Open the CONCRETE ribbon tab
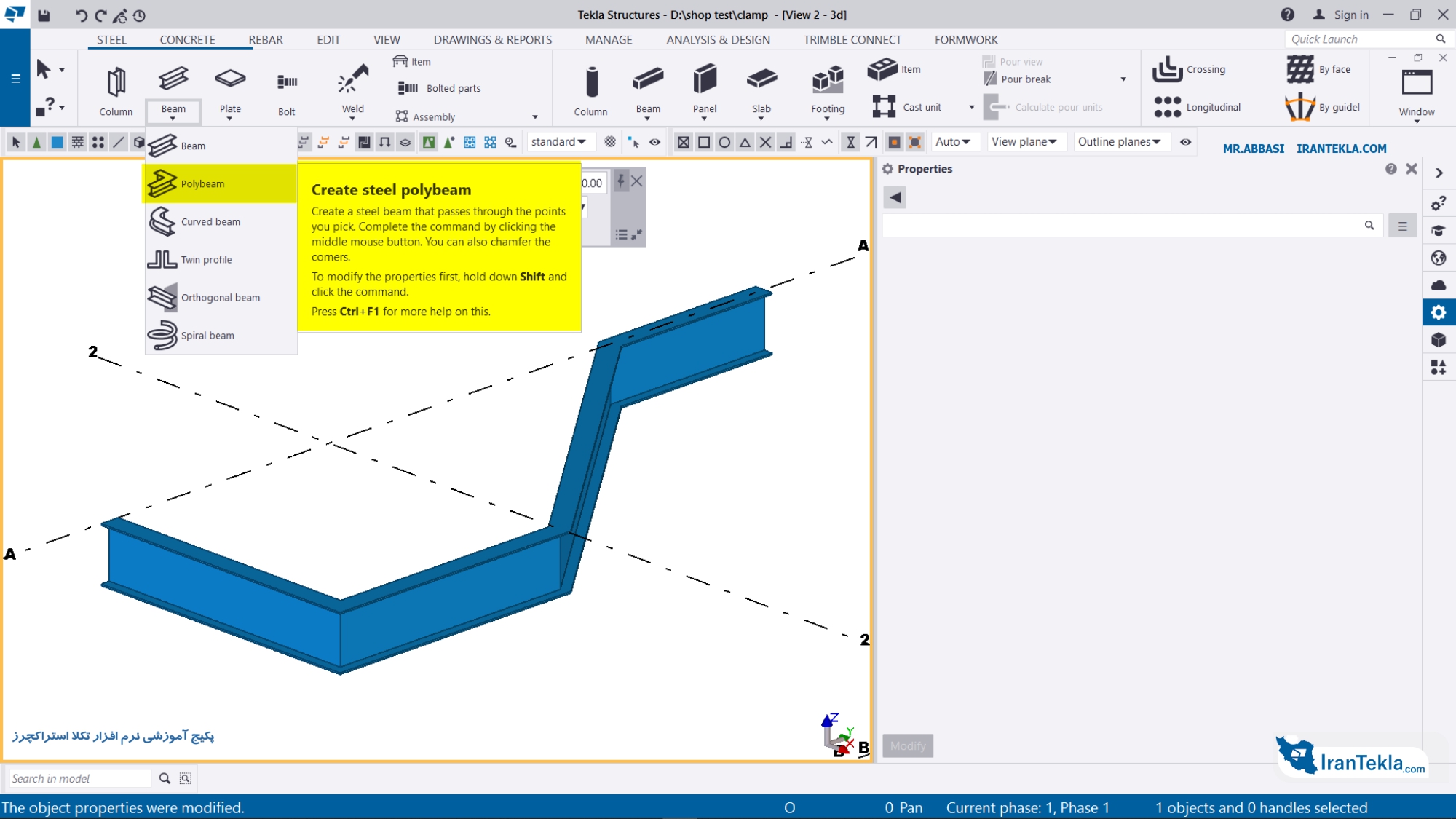This screenshot has height=819, width=1456. (x=187, y=40)
